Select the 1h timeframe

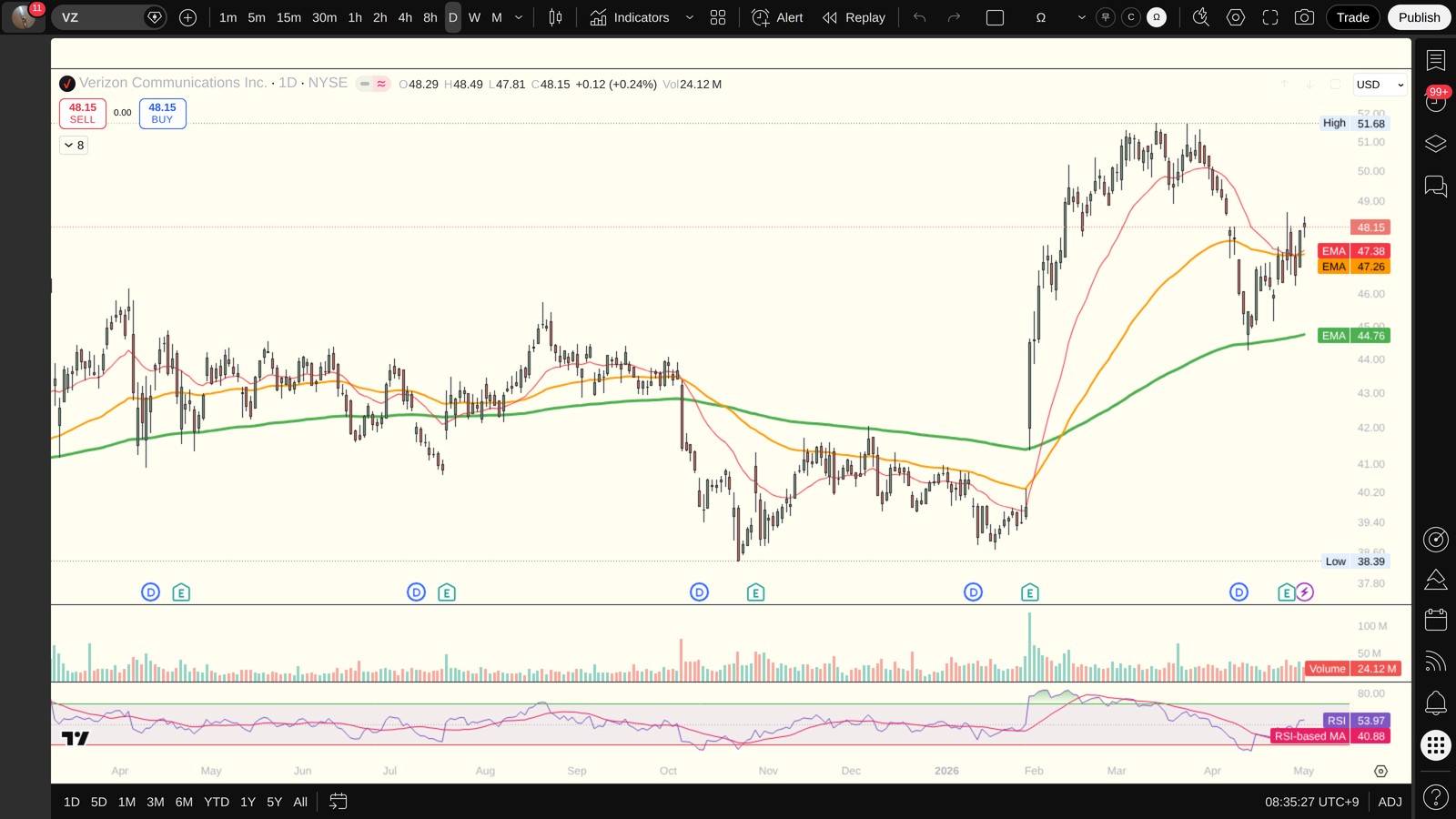pyautogui.click(x=355, y=17)
